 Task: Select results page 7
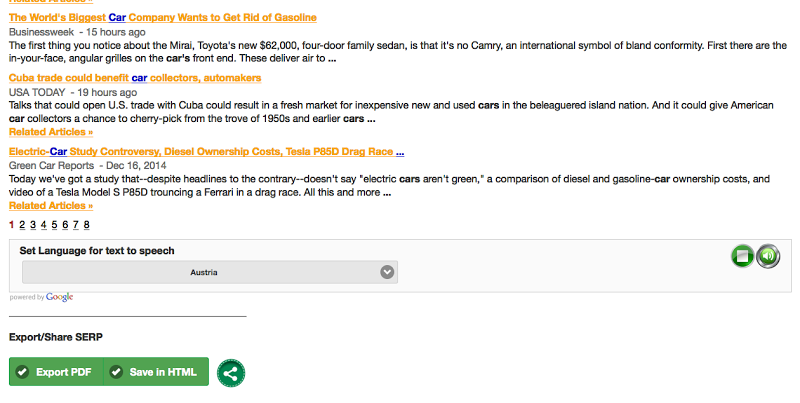(x=76, y=225)
